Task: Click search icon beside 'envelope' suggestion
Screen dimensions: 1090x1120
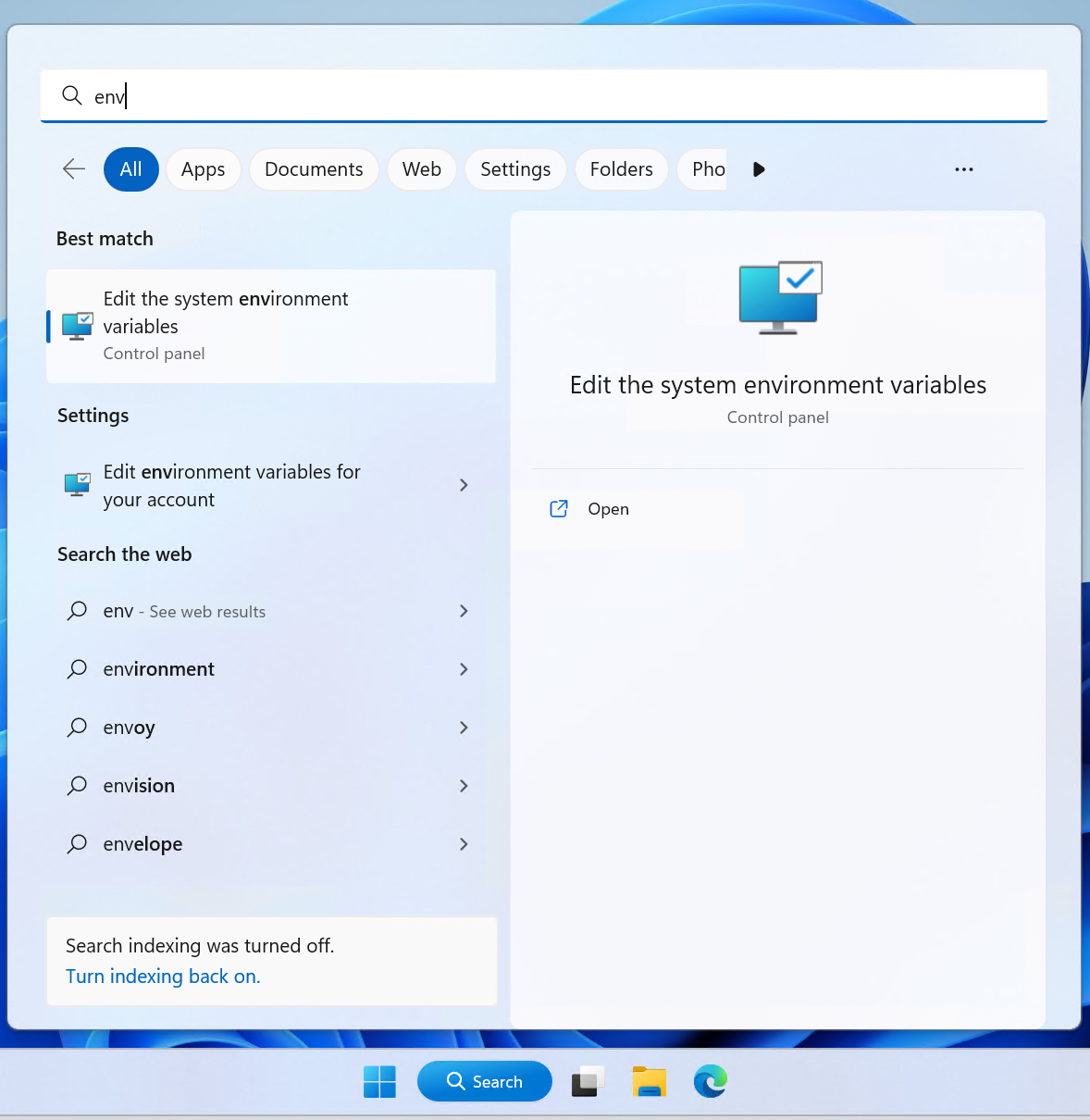Action: [x=78, y=844]
